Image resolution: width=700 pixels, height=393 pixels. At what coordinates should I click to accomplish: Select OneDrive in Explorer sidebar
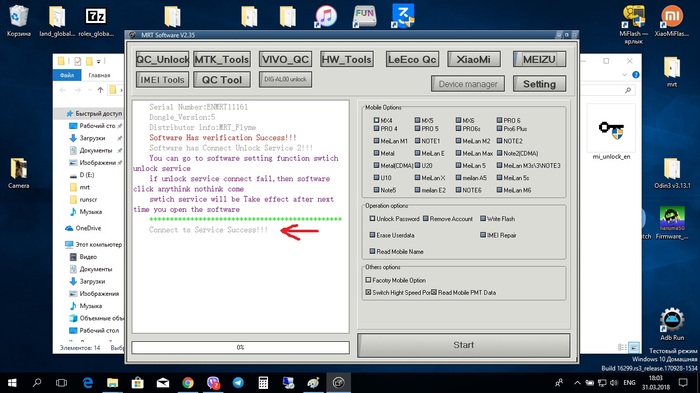(89, 228)
